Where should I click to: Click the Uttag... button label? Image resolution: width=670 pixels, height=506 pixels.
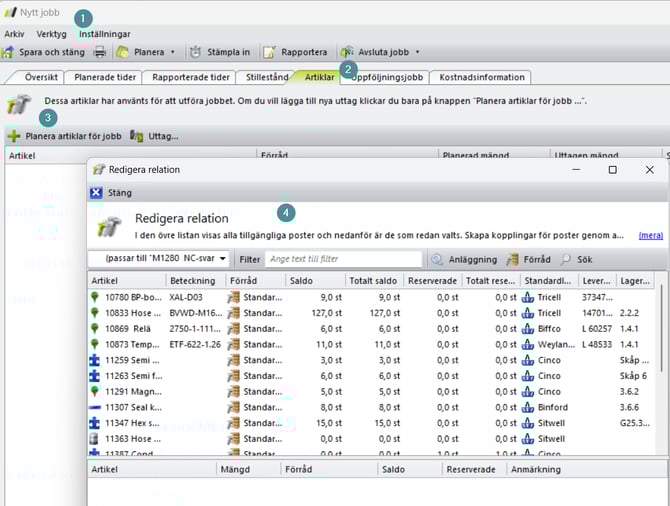[x=163, y=136]
